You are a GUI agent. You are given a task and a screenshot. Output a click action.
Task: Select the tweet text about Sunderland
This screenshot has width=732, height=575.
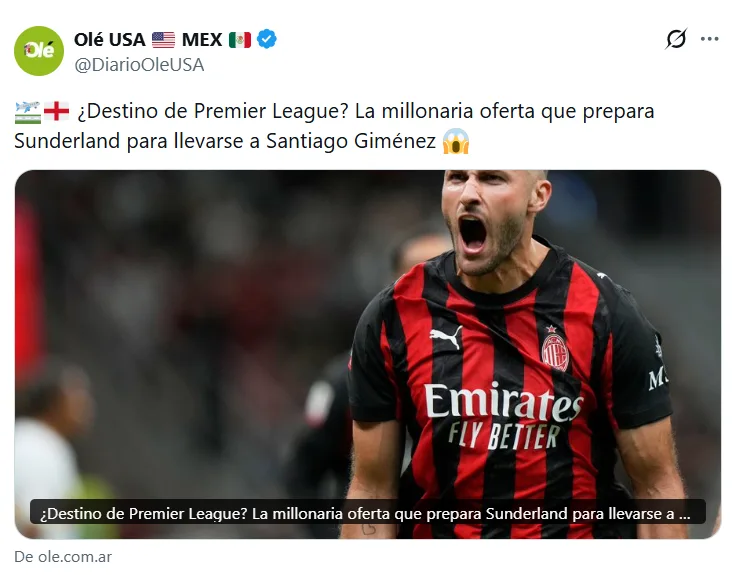(x=334, y=126)
